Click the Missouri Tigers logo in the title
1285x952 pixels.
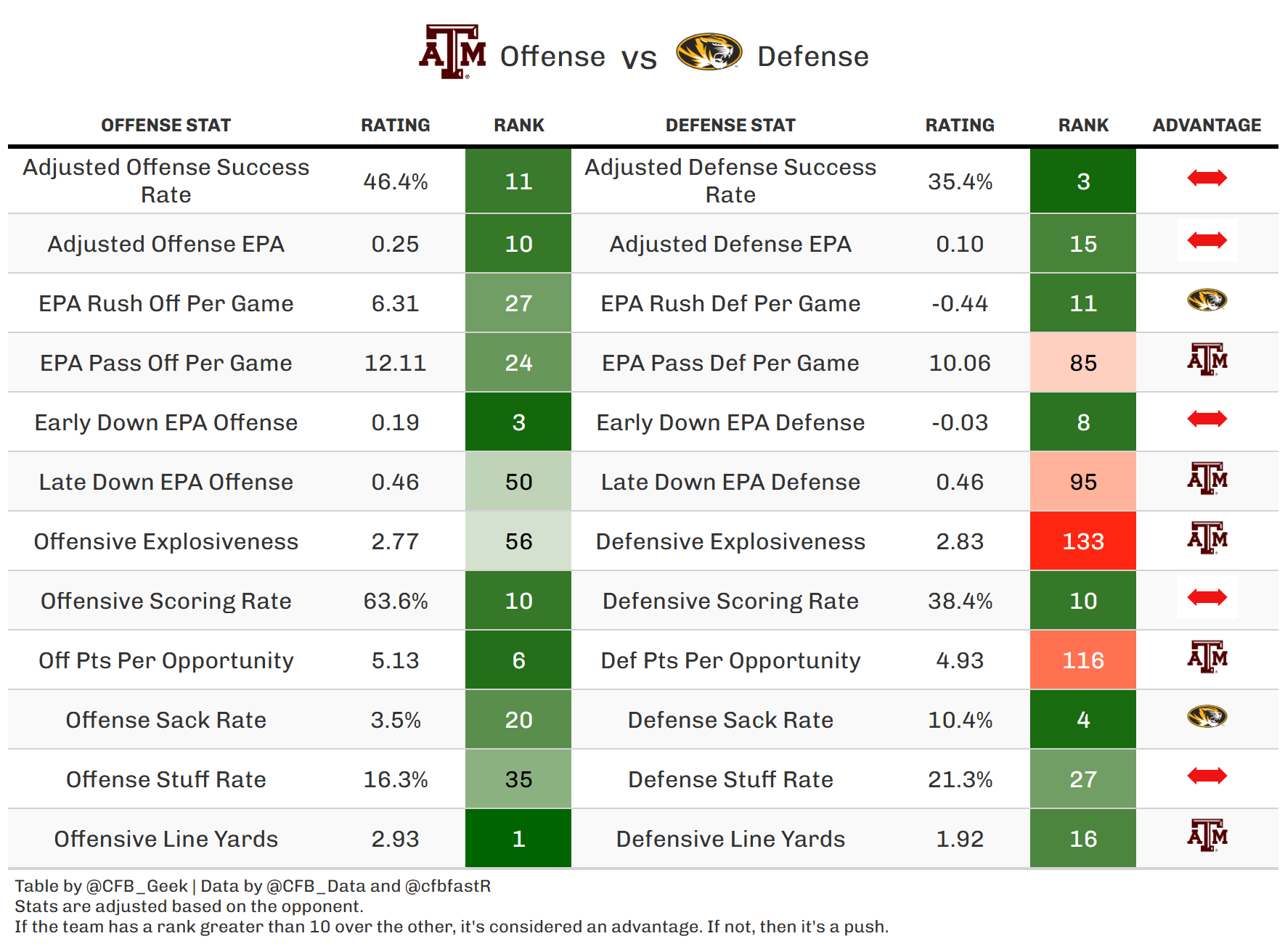(709, 52)
